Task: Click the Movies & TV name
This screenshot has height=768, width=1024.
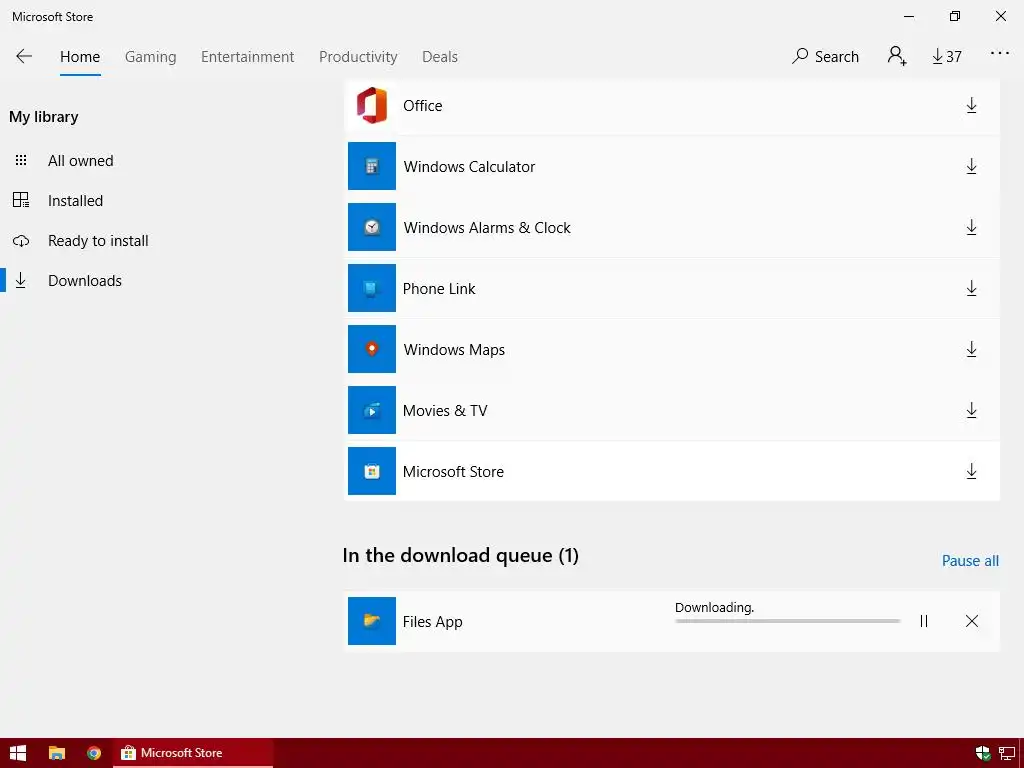Action: (445, 411)
